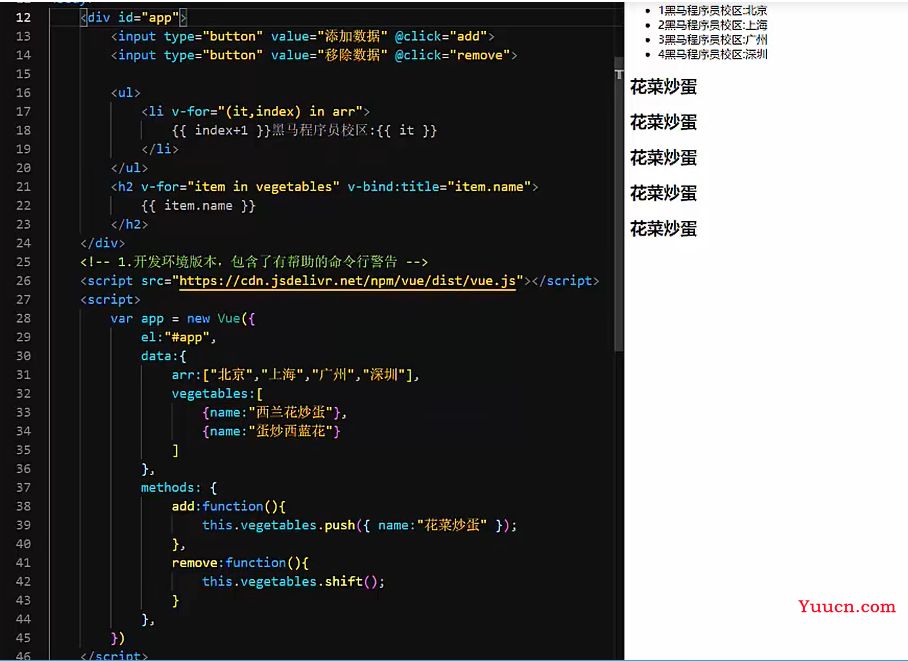
Task: Click the this.vegetables.push statement
Action: pyautogui.click(x=359, y=525)
